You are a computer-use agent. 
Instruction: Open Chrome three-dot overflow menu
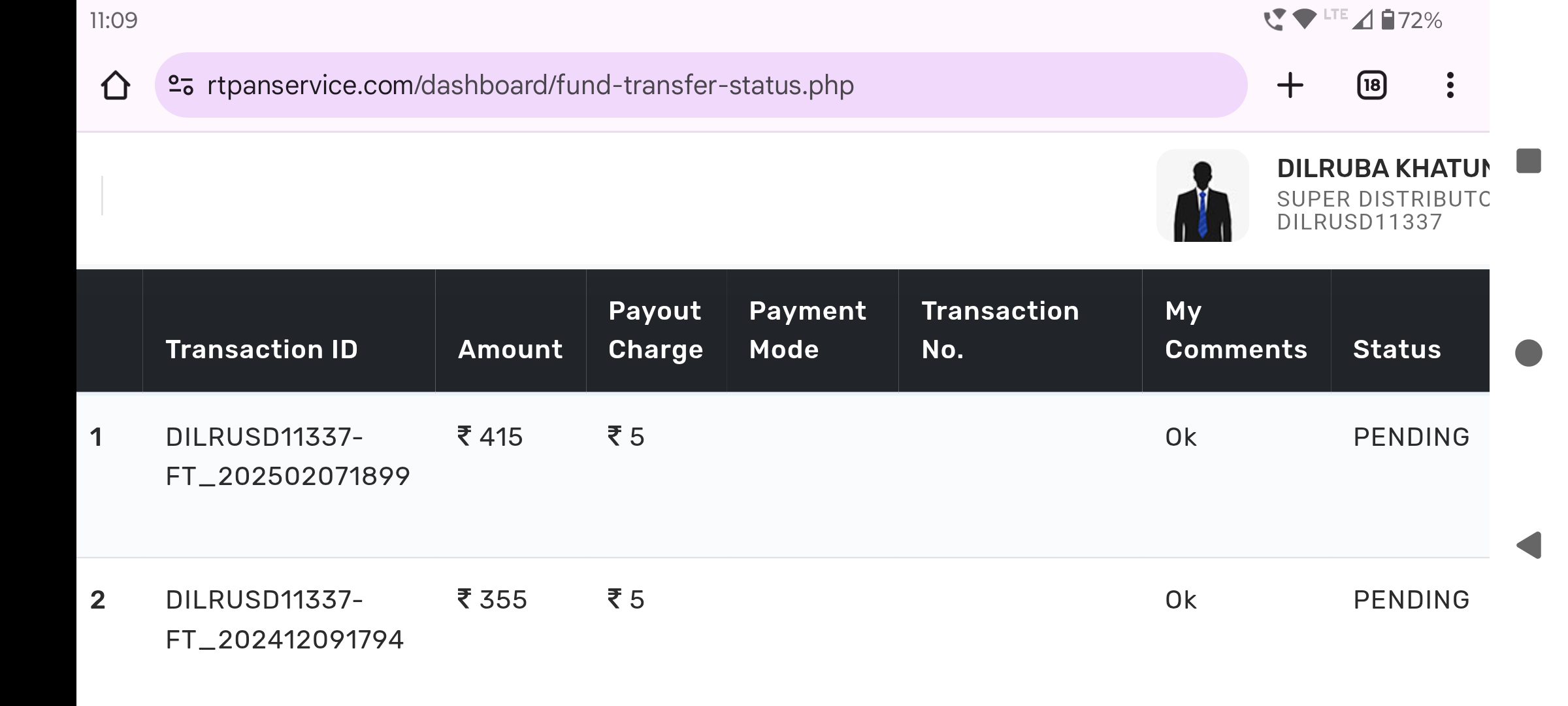1450,86
